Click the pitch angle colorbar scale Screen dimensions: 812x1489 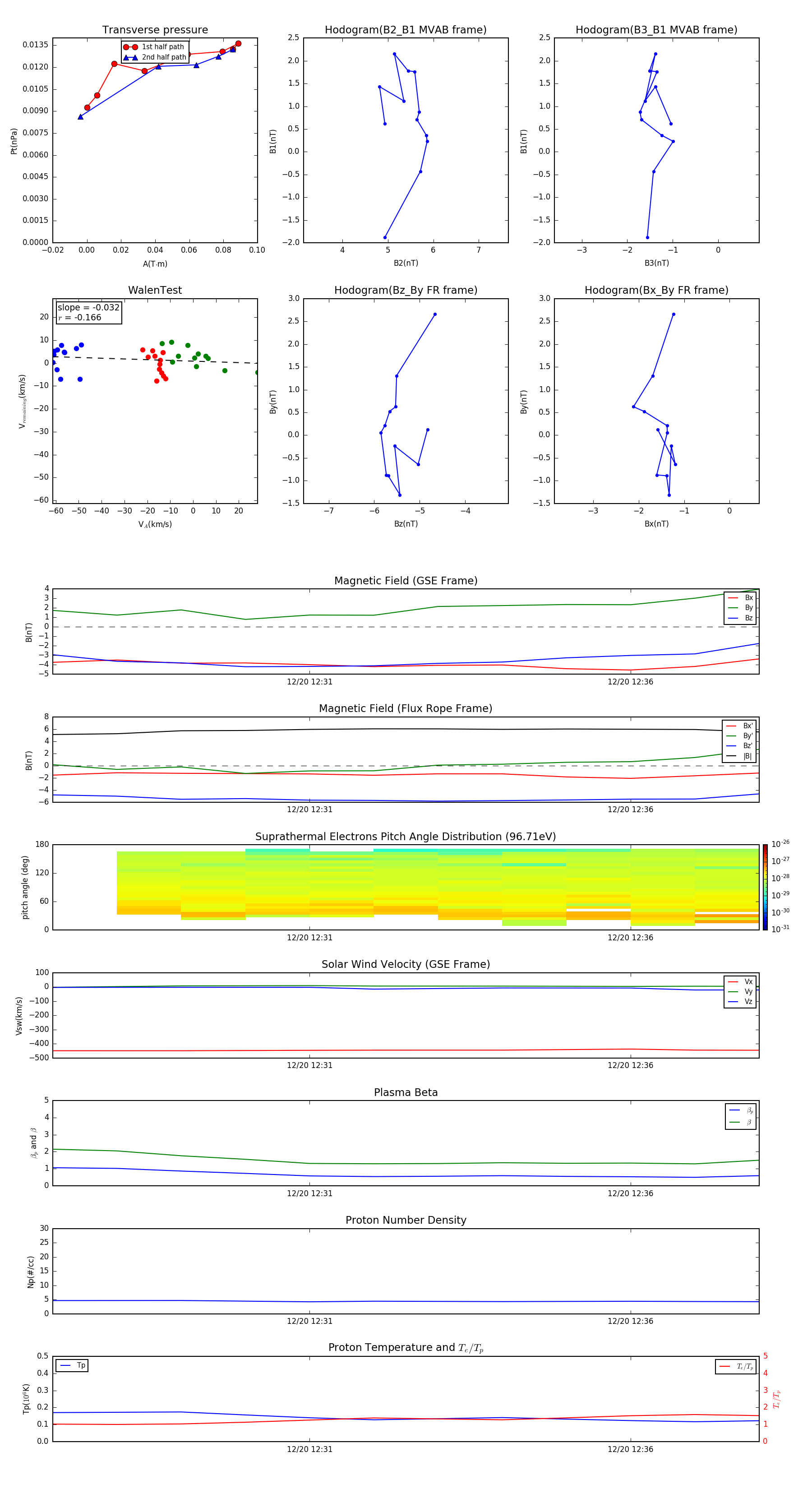(x=765, y=887)
